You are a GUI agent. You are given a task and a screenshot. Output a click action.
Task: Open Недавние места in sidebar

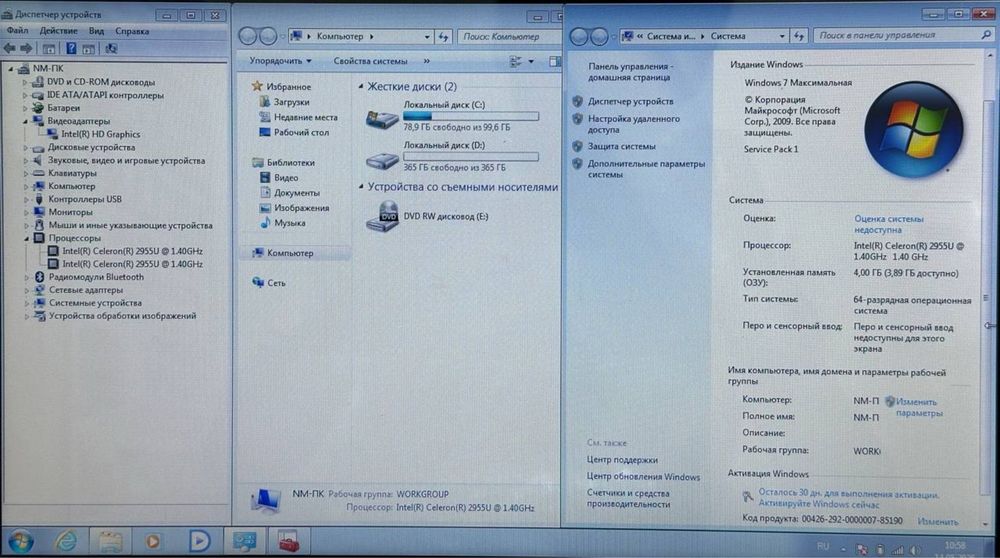(x=305, y=117)
